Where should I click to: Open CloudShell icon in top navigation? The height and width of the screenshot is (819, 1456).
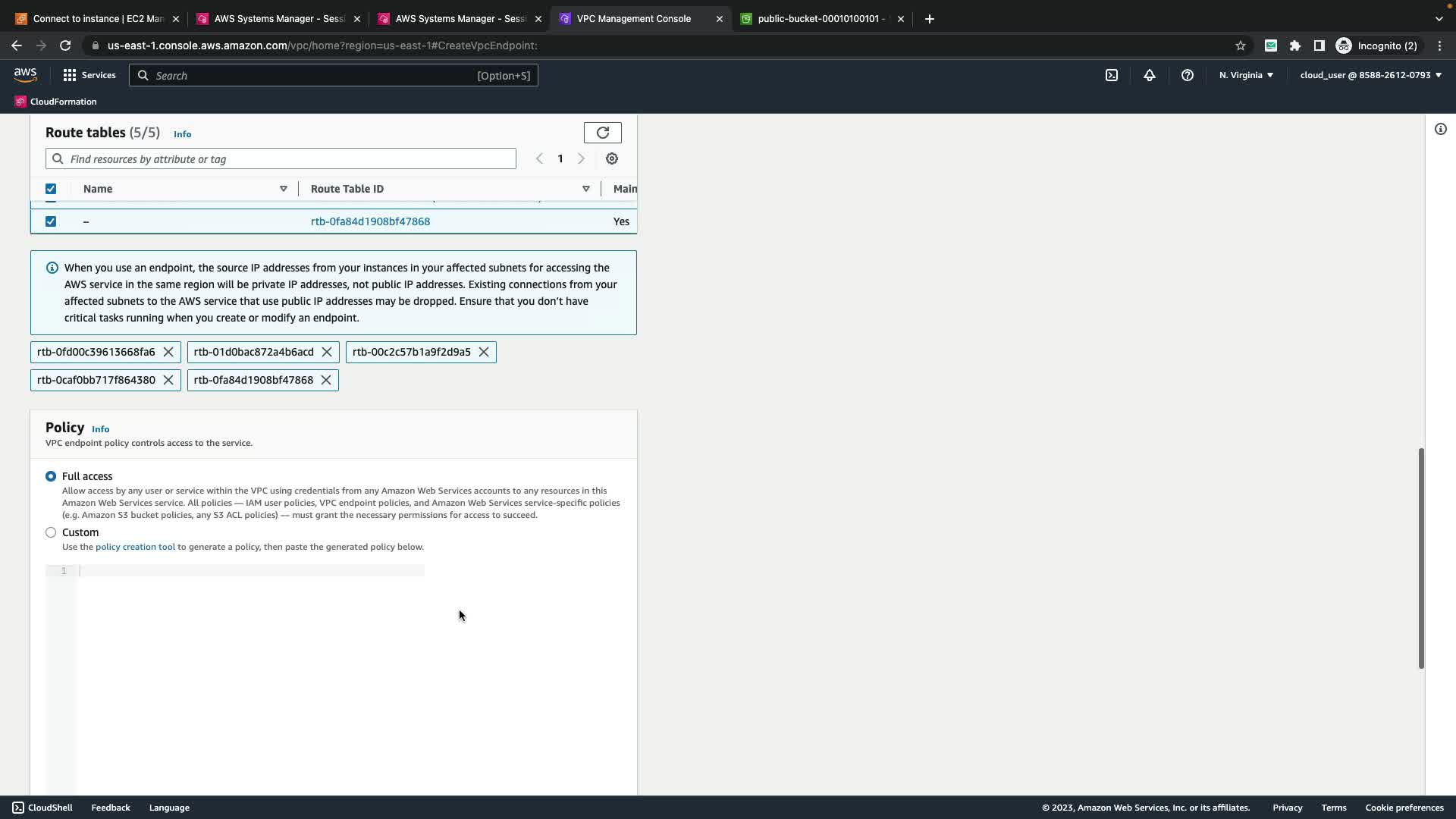pos(1111,75)
